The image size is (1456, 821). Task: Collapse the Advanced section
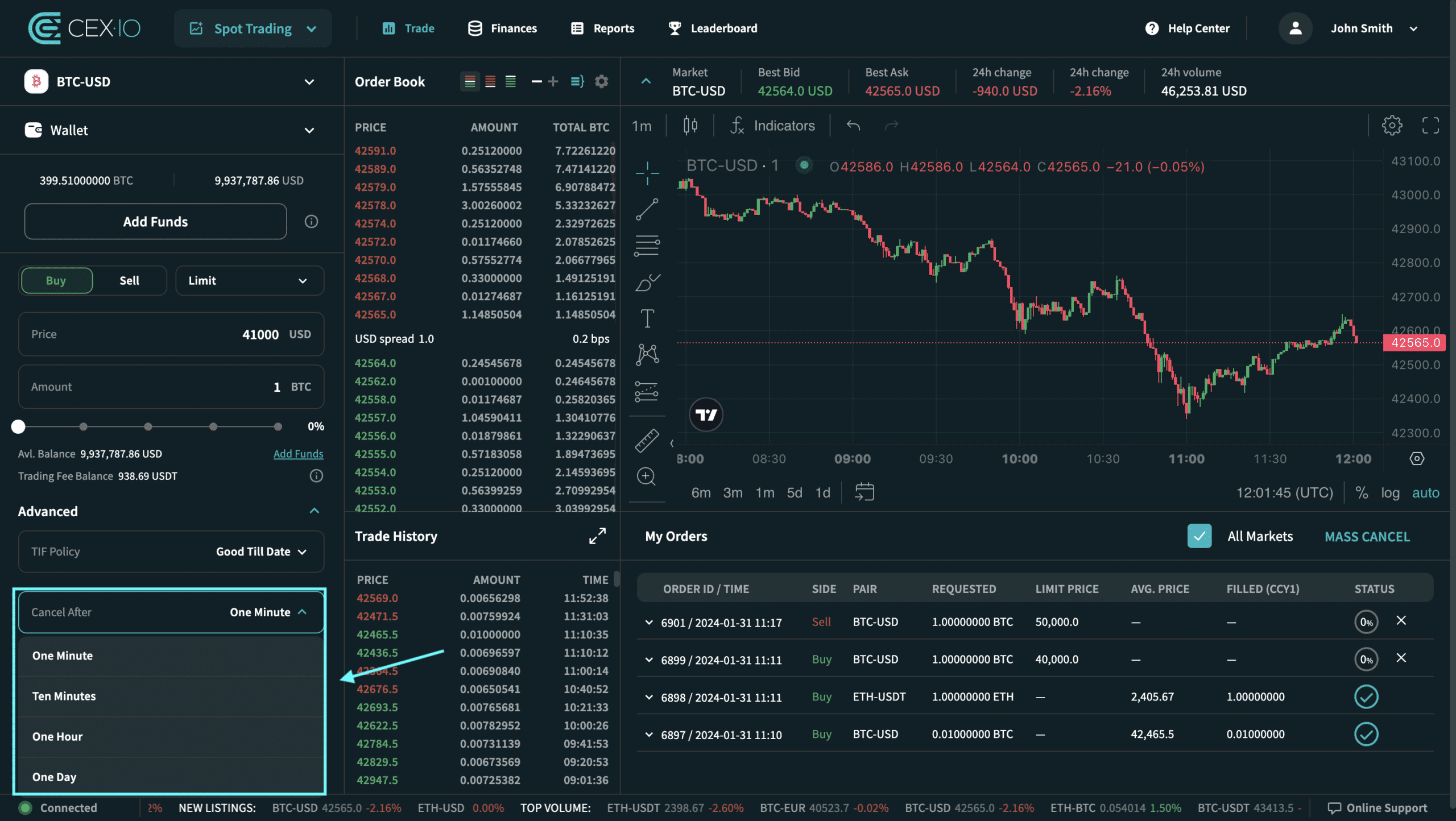point(314,511)
